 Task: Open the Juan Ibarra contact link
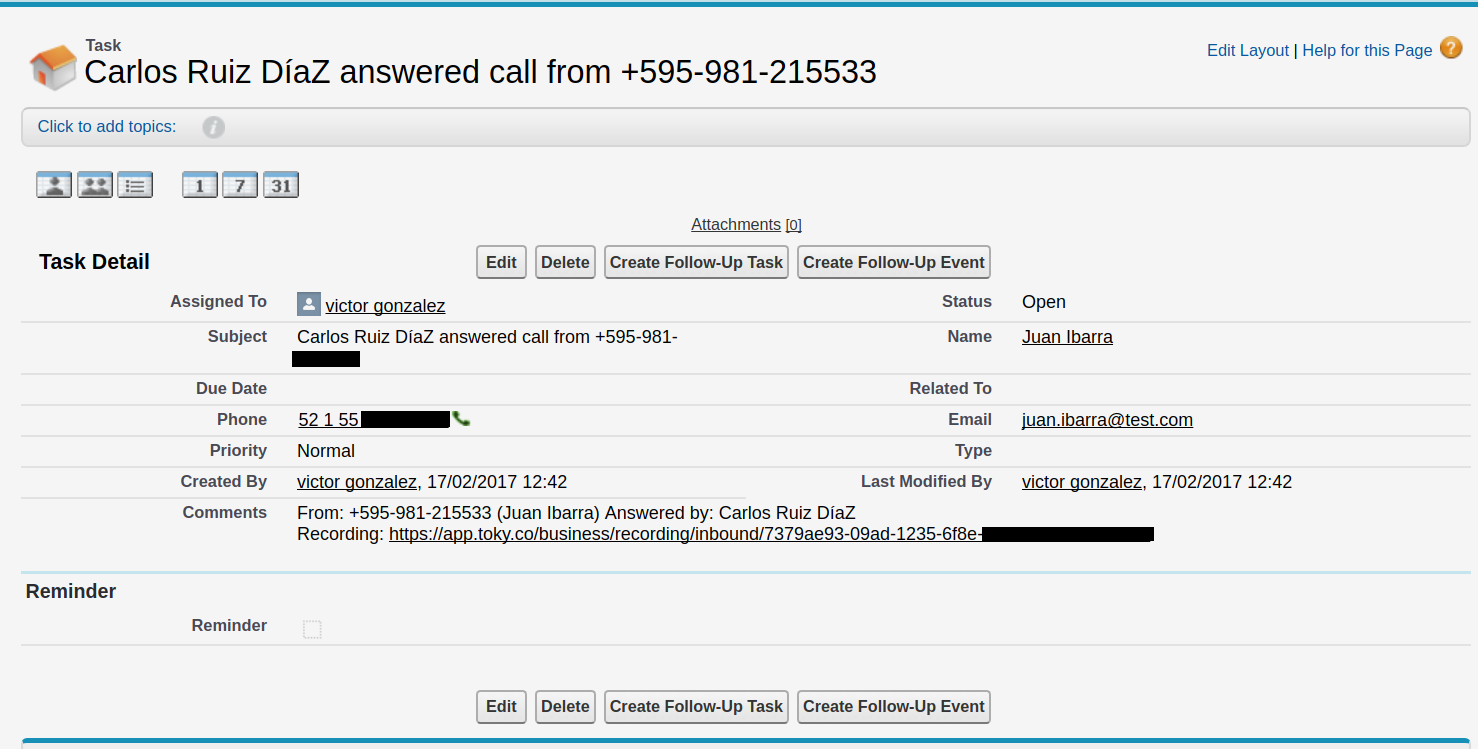(x=1067, y=337)
